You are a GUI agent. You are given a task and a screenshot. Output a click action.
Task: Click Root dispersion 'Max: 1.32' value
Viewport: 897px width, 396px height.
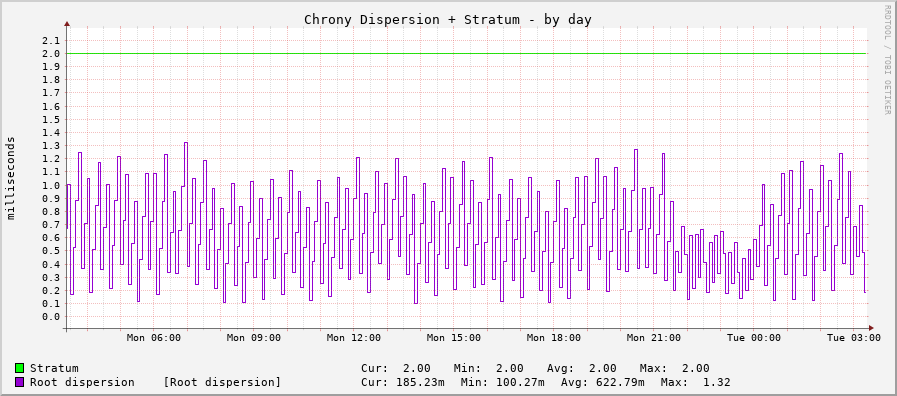(696, 382)
